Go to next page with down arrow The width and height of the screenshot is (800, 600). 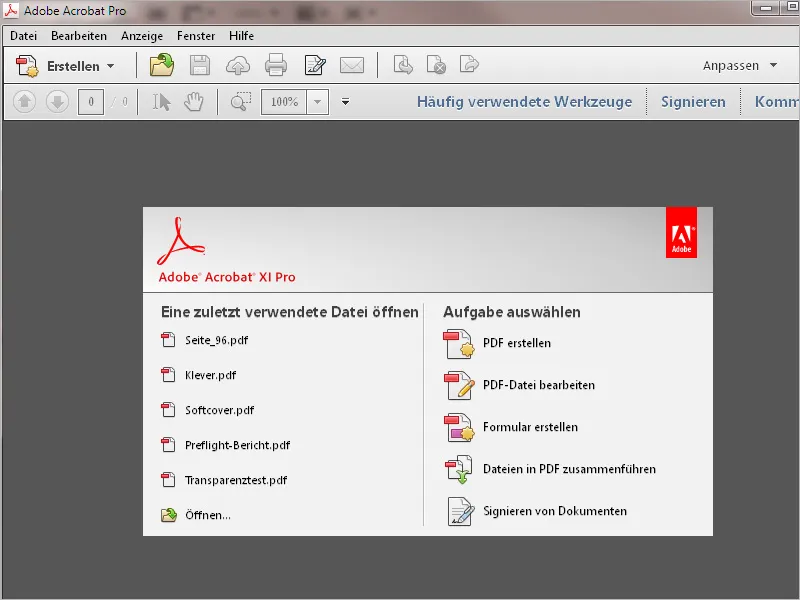coord(57,102)
